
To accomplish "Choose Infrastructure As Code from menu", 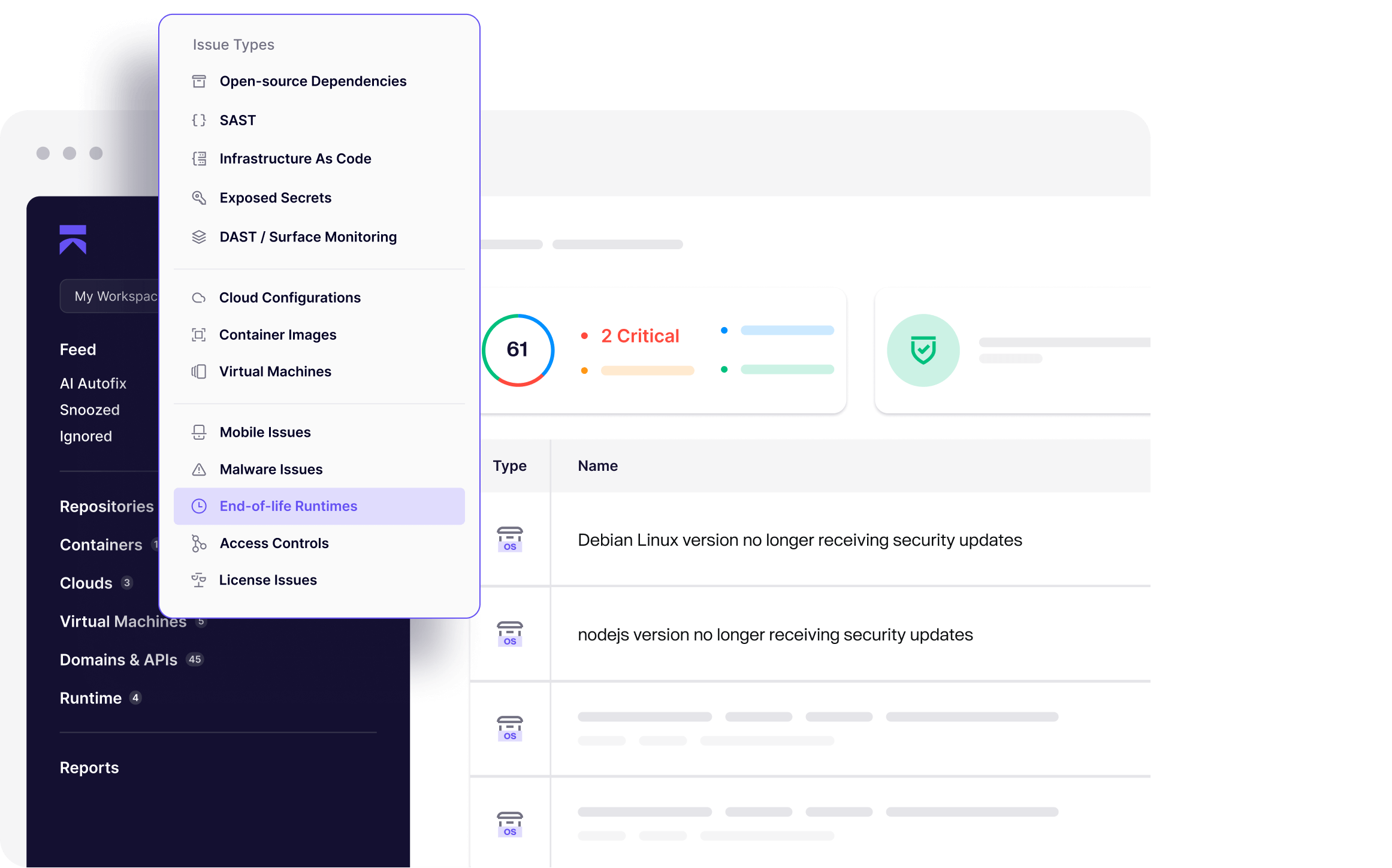I will (295, 159).
